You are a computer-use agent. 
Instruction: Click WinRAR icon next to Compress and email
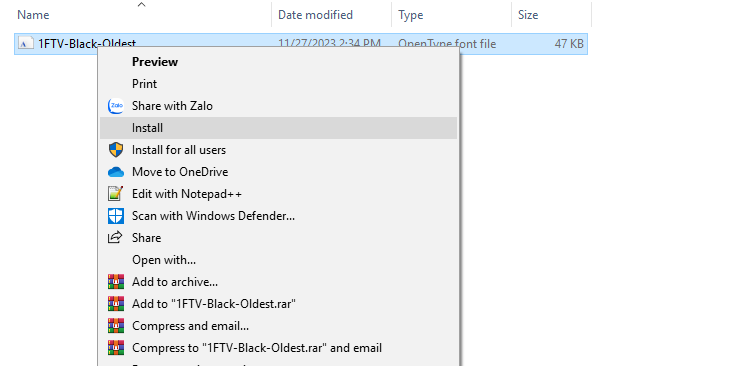[x=116, y=326]
